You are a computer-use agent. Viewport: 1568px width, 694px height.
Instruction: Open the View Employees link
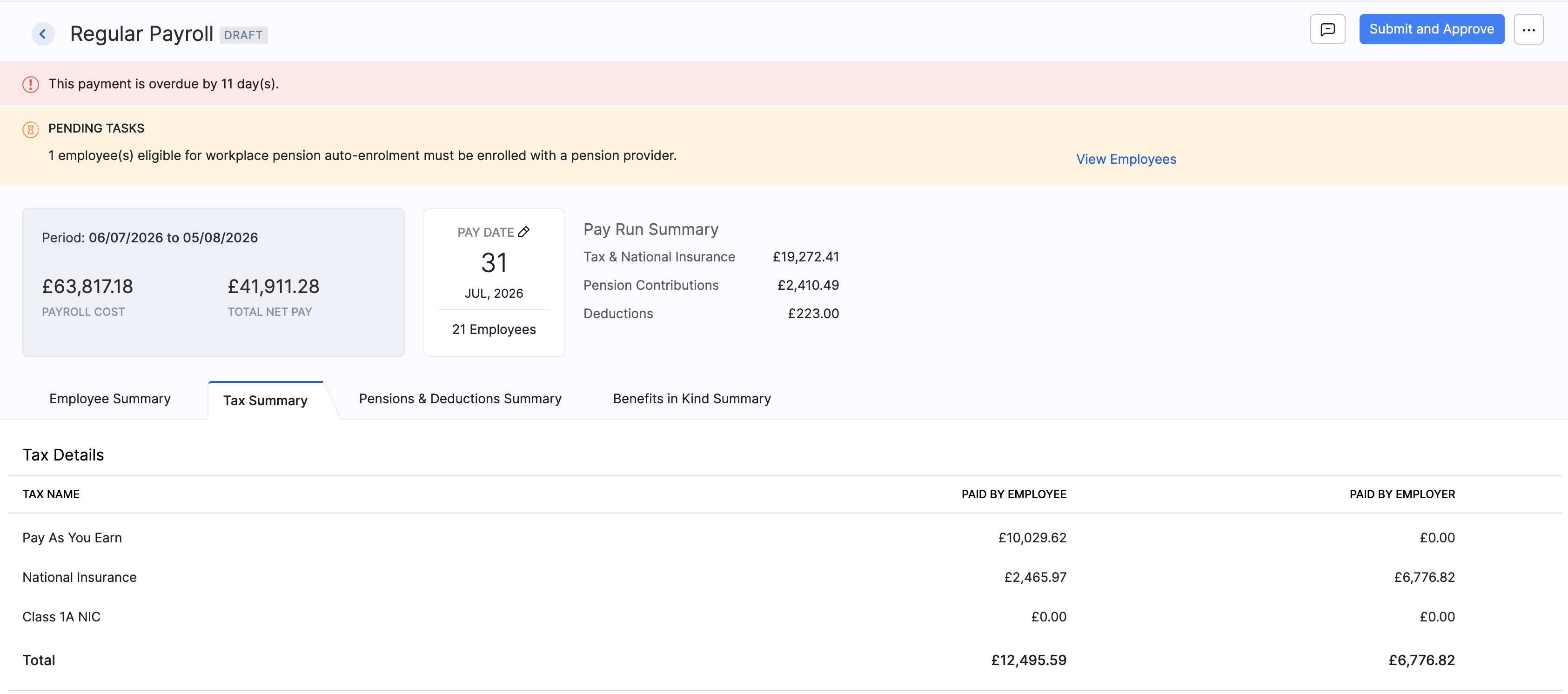[1126, 159]
